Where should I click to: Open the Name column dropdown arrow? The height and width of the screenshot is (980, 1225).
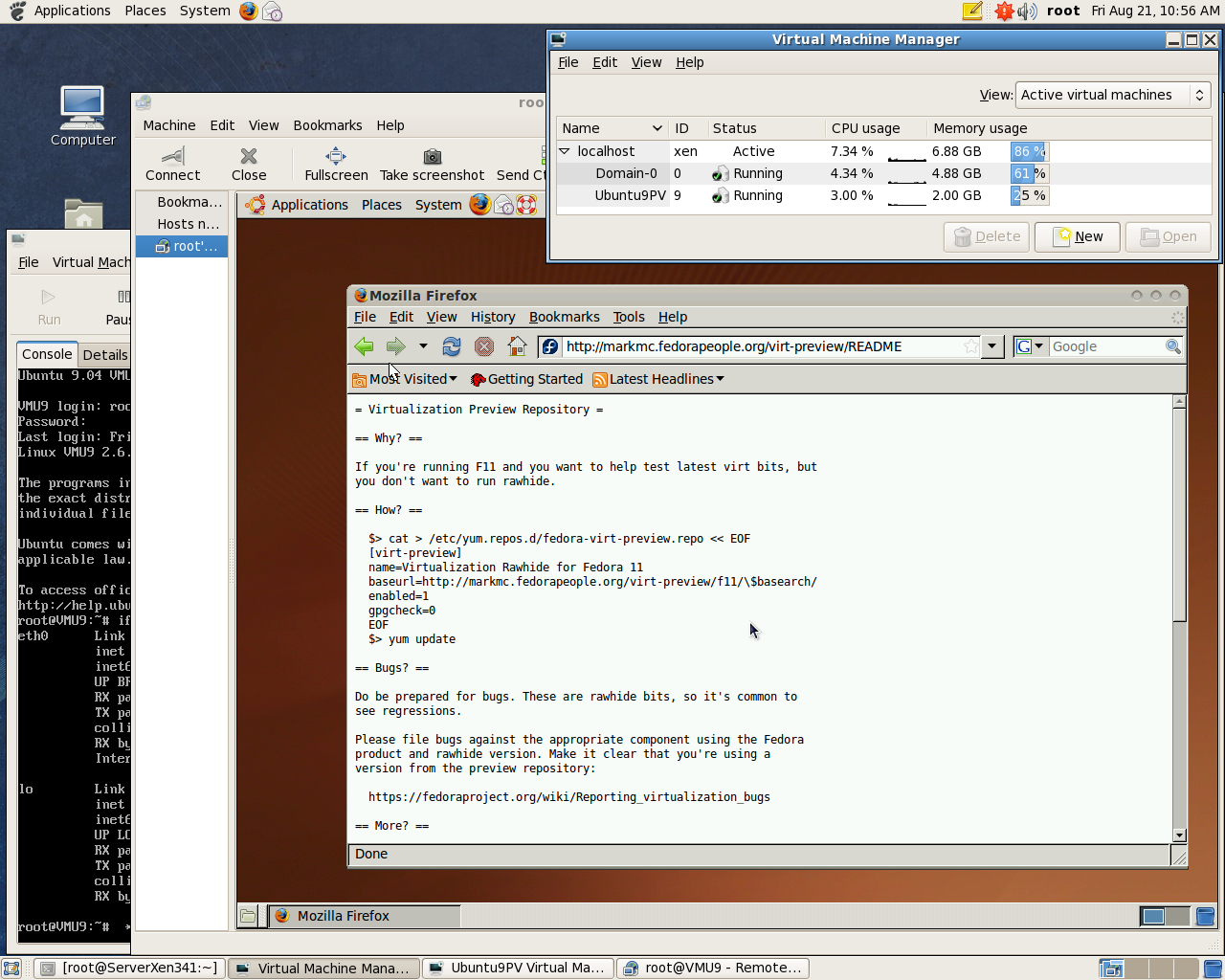tap(657, 128)
